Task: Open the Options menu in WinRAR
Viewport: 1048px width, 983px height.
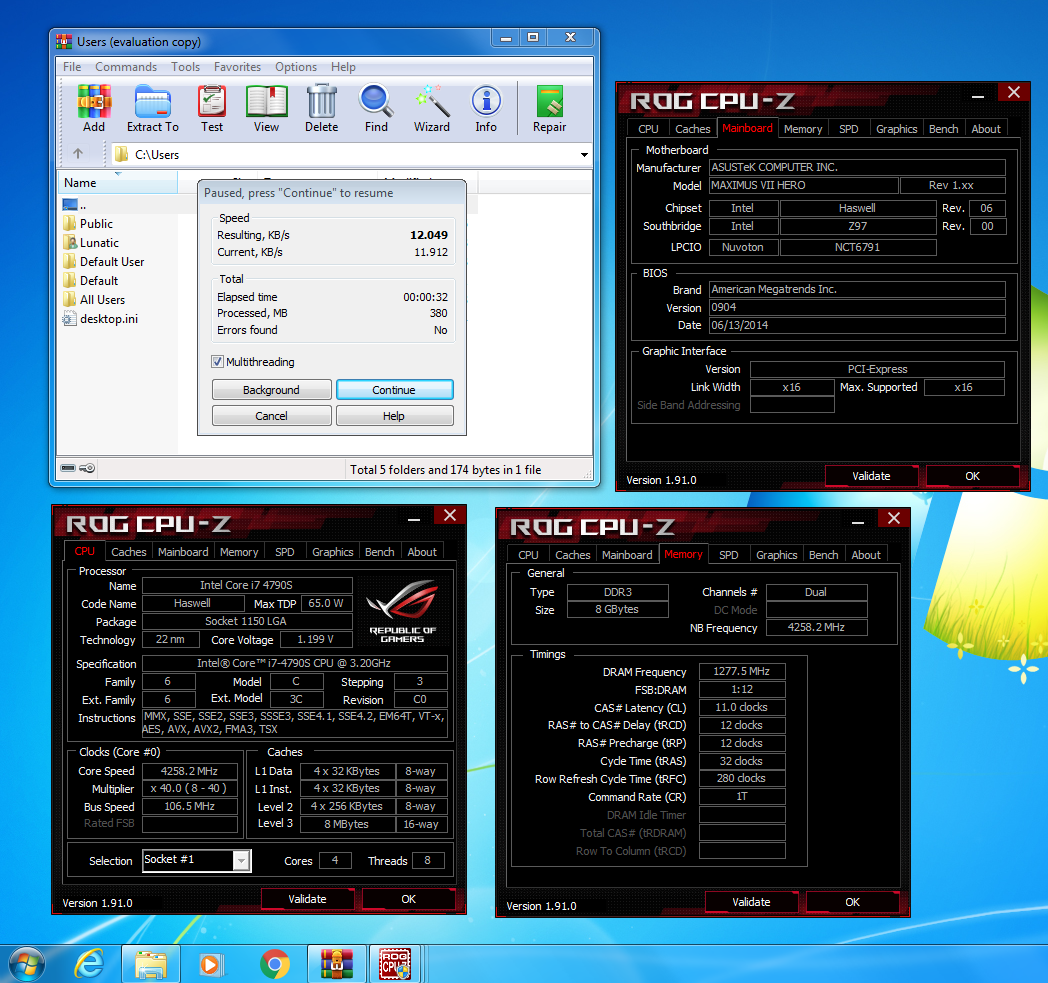Action: [x=296, y=67]
